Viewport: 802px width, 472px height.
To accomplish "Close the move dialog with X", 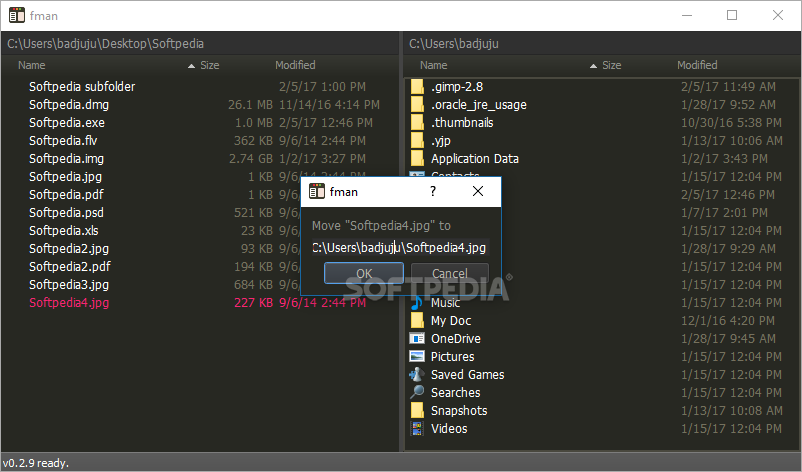I will (x=478, y=191).
